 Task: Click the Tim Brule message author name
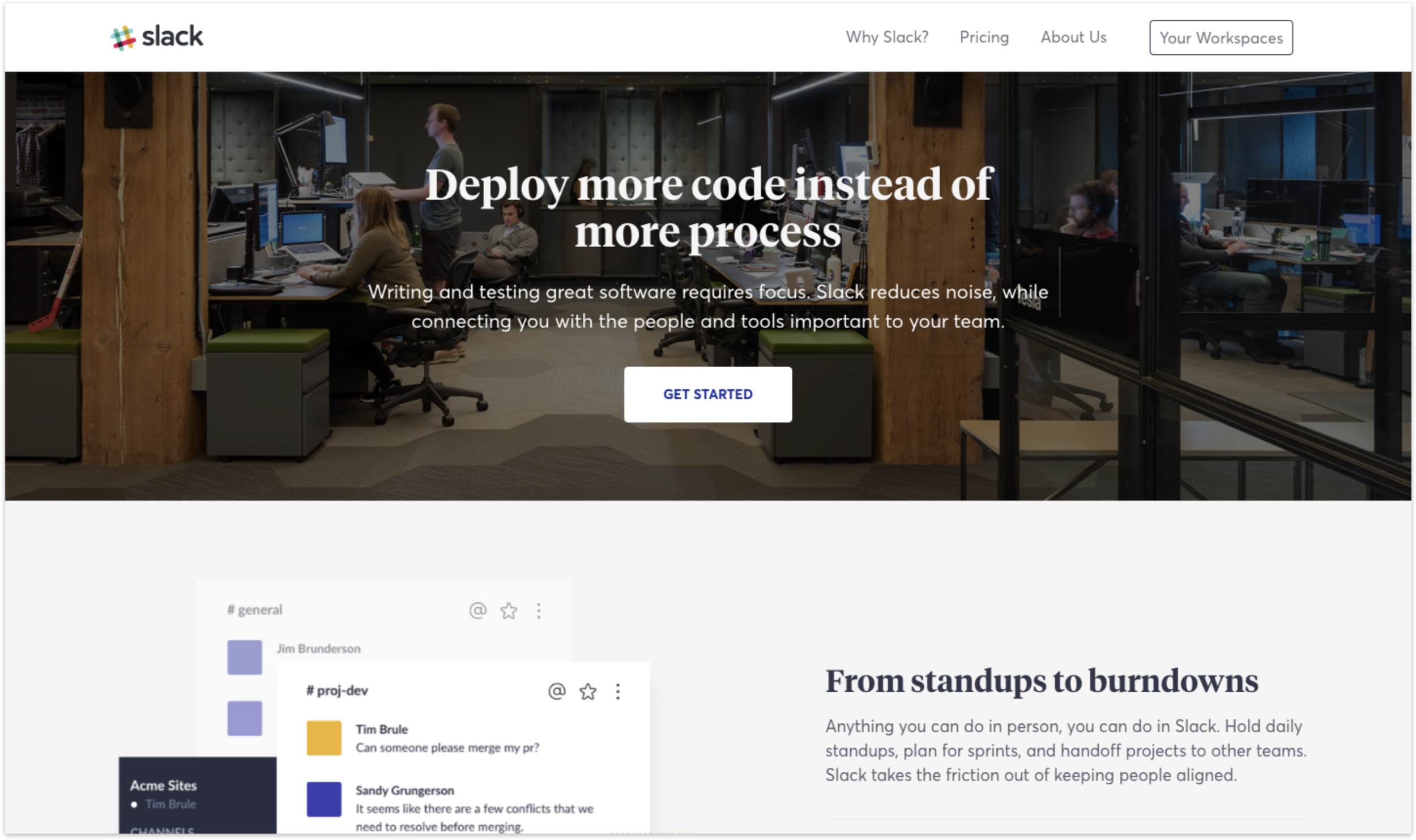[x=382, y=730]
